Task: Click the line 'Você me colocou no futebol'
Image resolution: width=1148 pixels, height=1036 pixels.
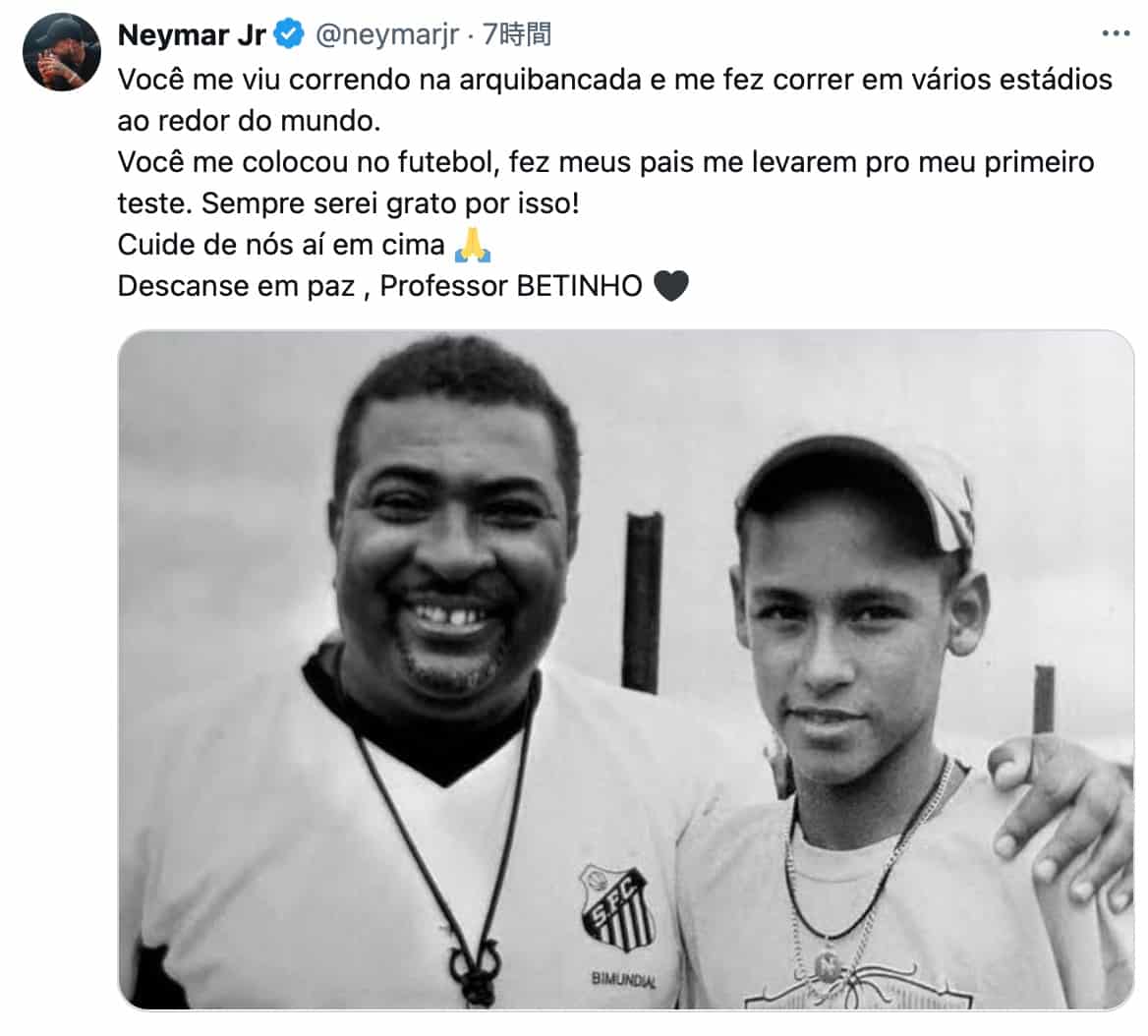Action: pyautogui.click(x=606, y=162)
